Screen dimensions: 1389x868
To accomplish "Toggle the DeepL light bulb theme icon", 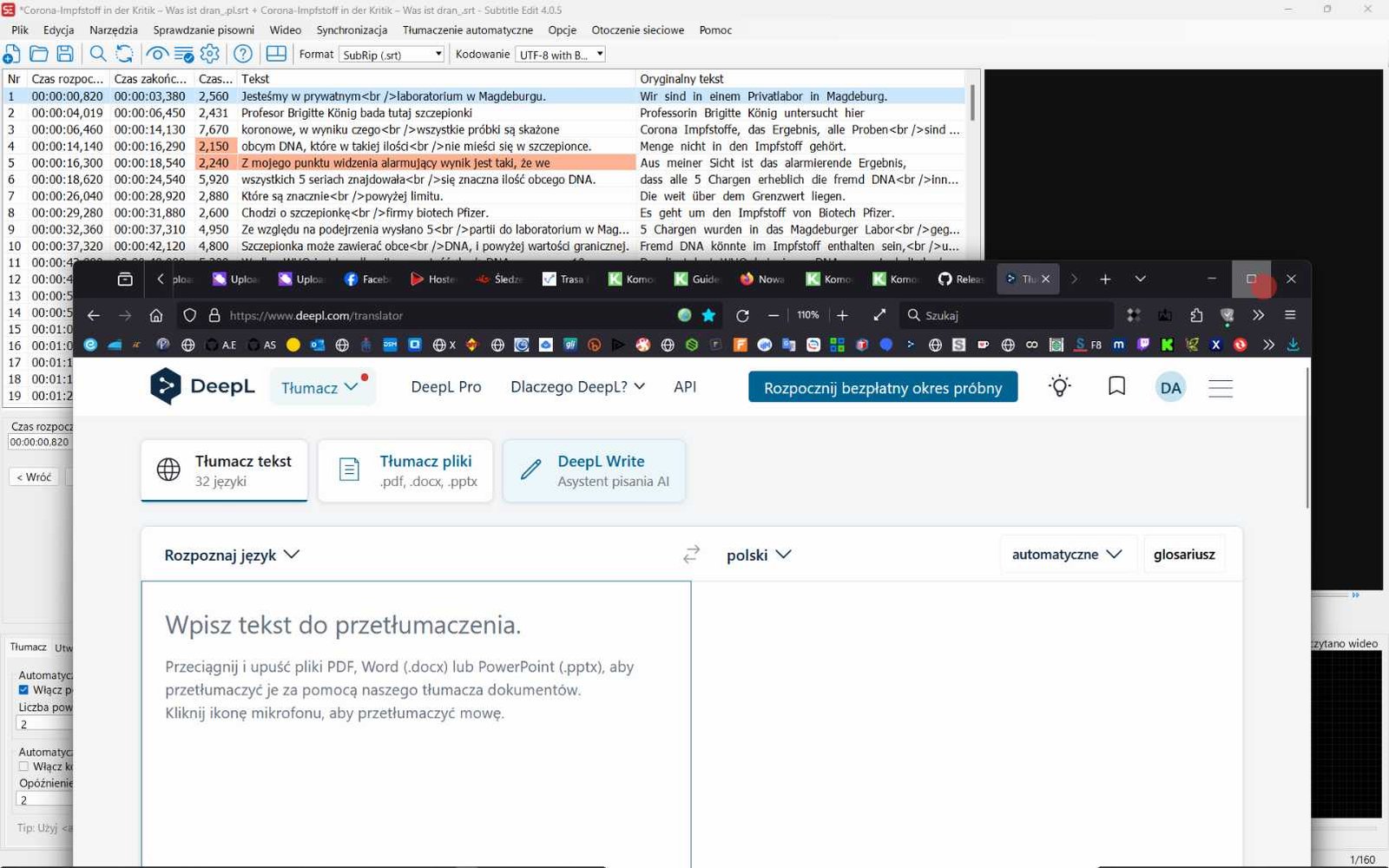I will pyautogui.click(x=1059, y=386).
